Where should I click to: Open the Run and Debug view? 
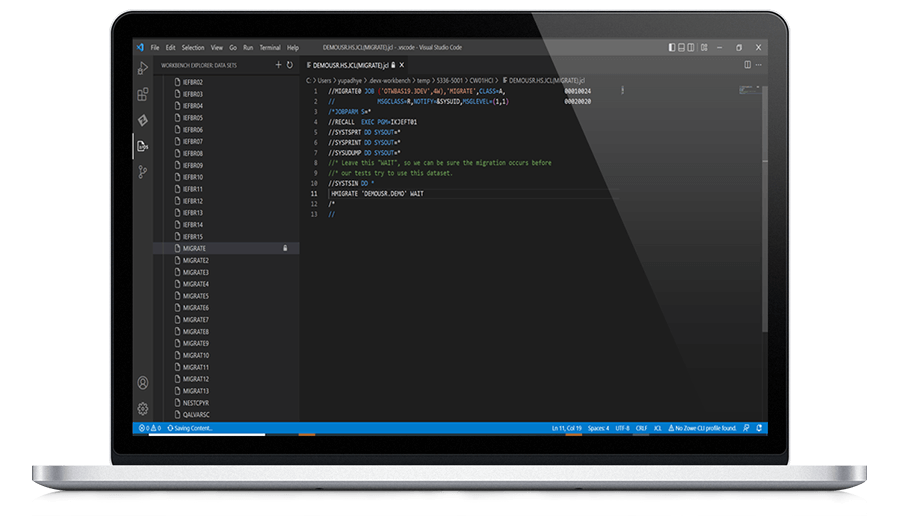pos(143,68)
